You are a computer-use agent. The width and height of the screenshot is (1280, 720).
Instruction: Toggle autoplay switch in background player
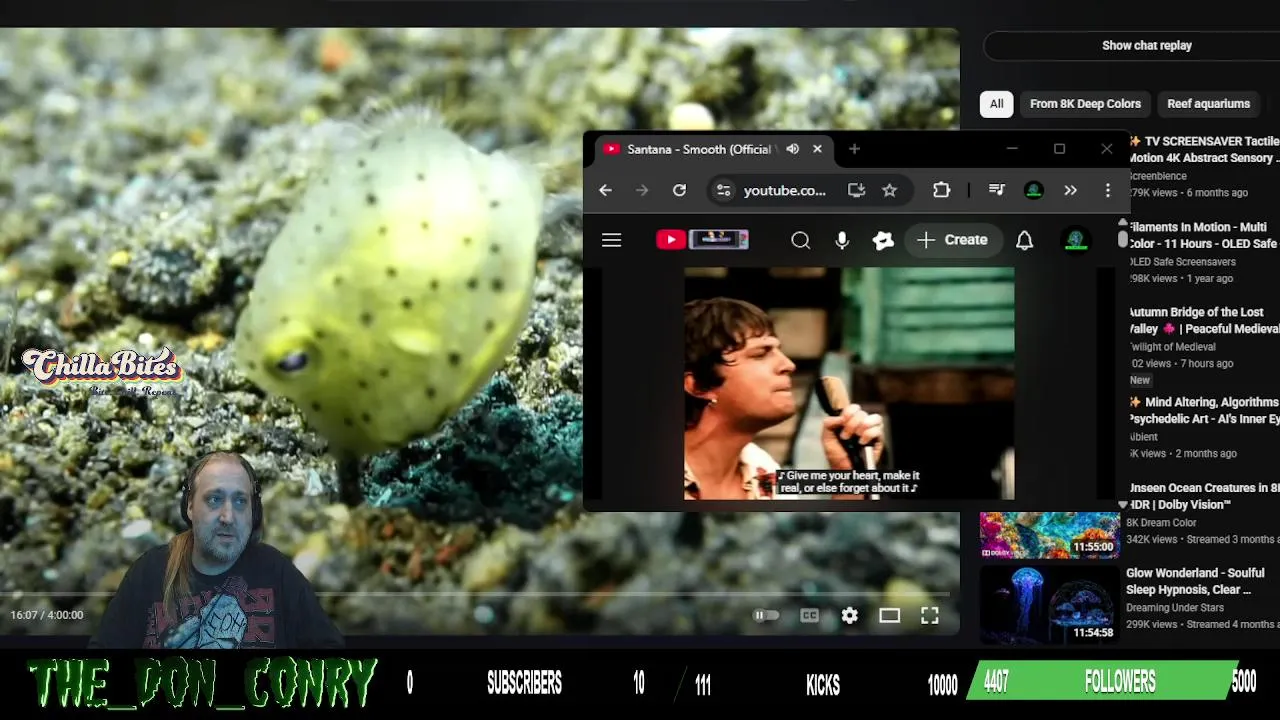pos(765,616)
